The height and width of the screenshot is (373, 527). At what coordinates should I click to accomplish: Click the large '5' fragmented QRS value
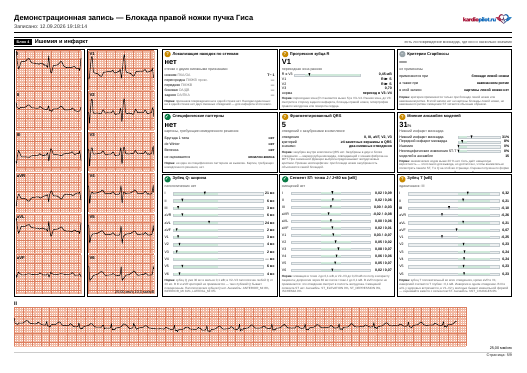pos(284,125)
